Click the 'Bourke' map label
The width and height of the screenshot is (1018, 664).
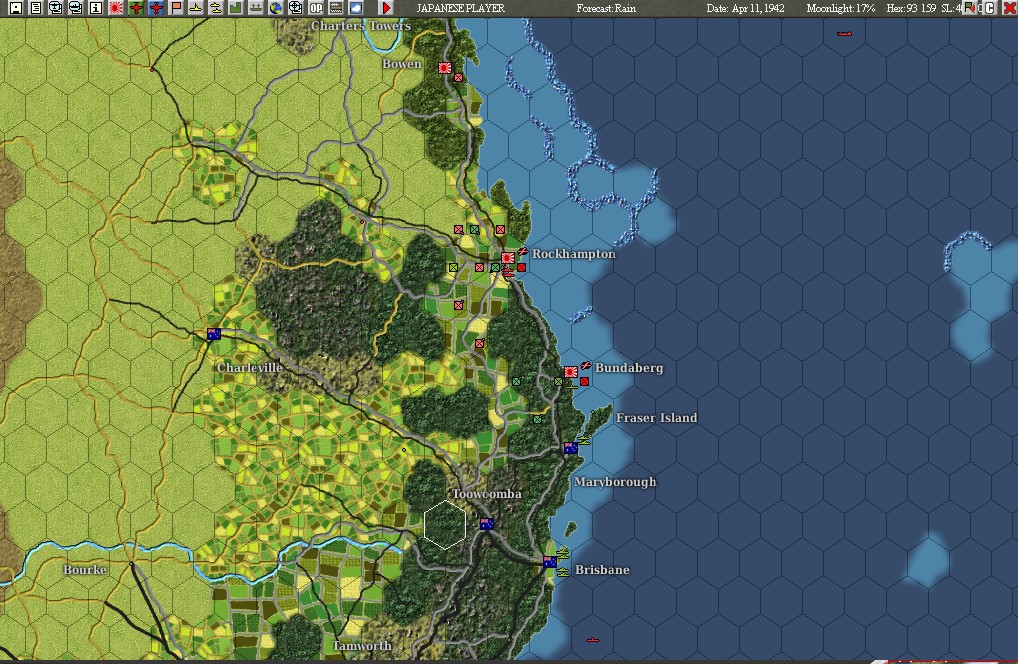coord(85,569)
